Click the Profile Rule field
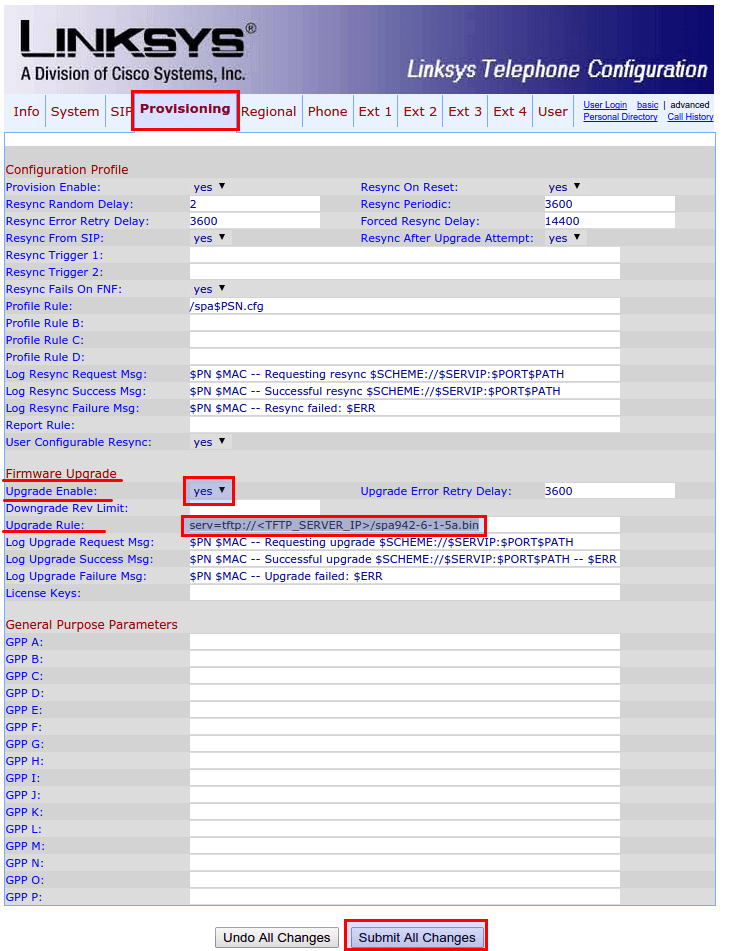This screenshot has width=732, height=951. coord(405,306)
